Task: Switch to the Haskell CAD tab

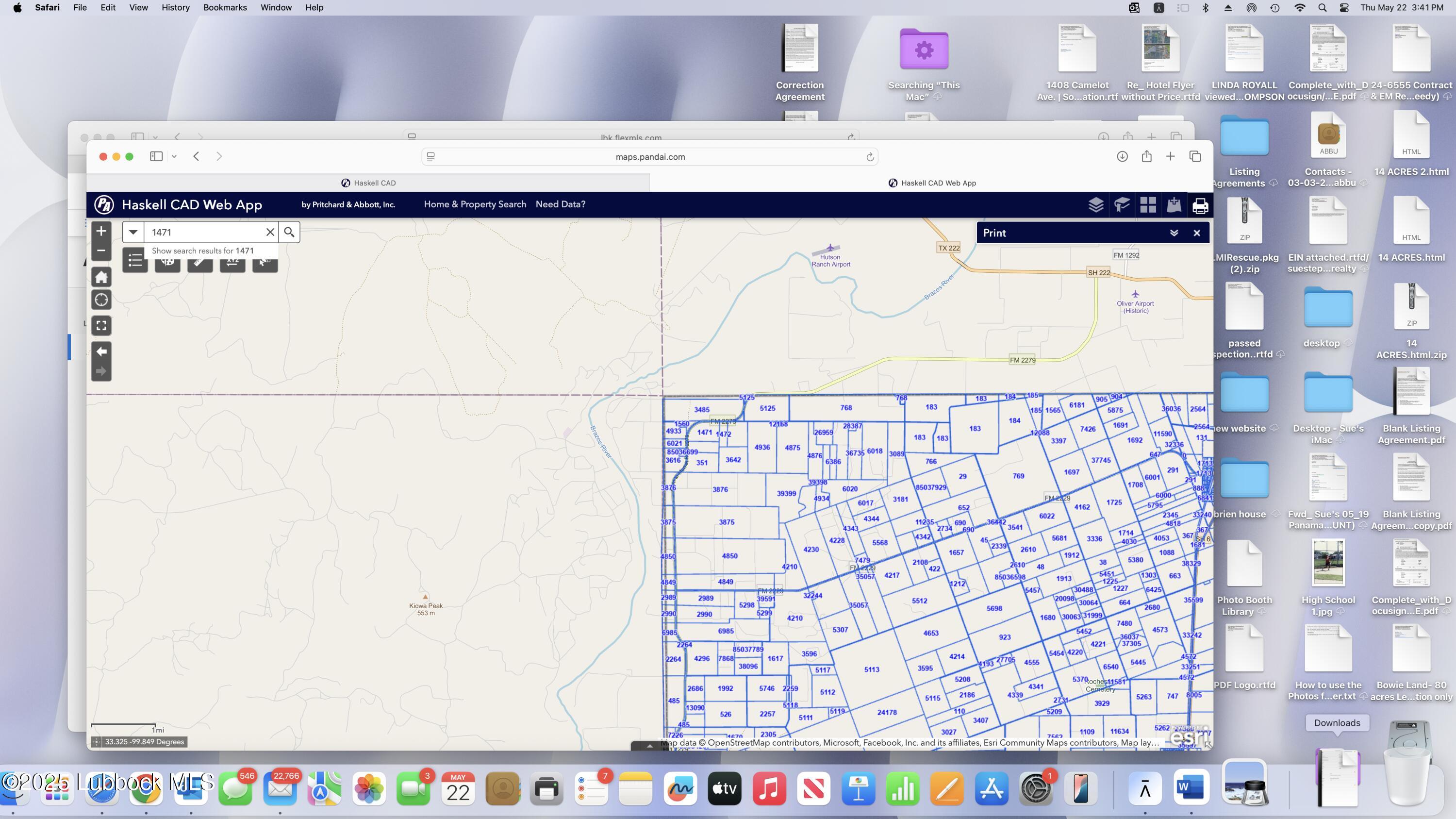Action: pyautogui.click(x=368, y=183)
